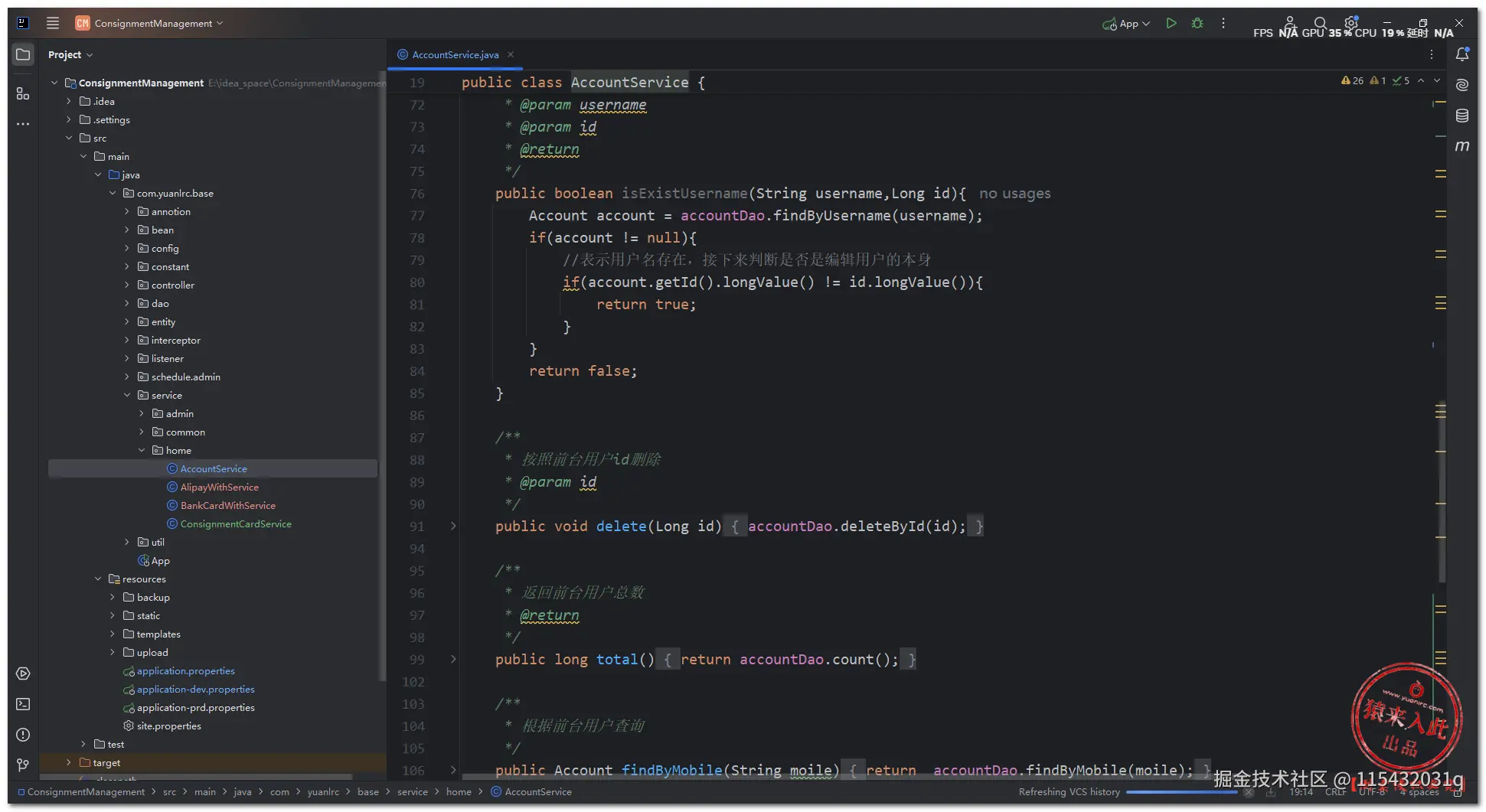Image resolution: width=1486 pixels, height=812 pixels.
Task: Open ConsignmentCardService class file
Action: point(236,523)
